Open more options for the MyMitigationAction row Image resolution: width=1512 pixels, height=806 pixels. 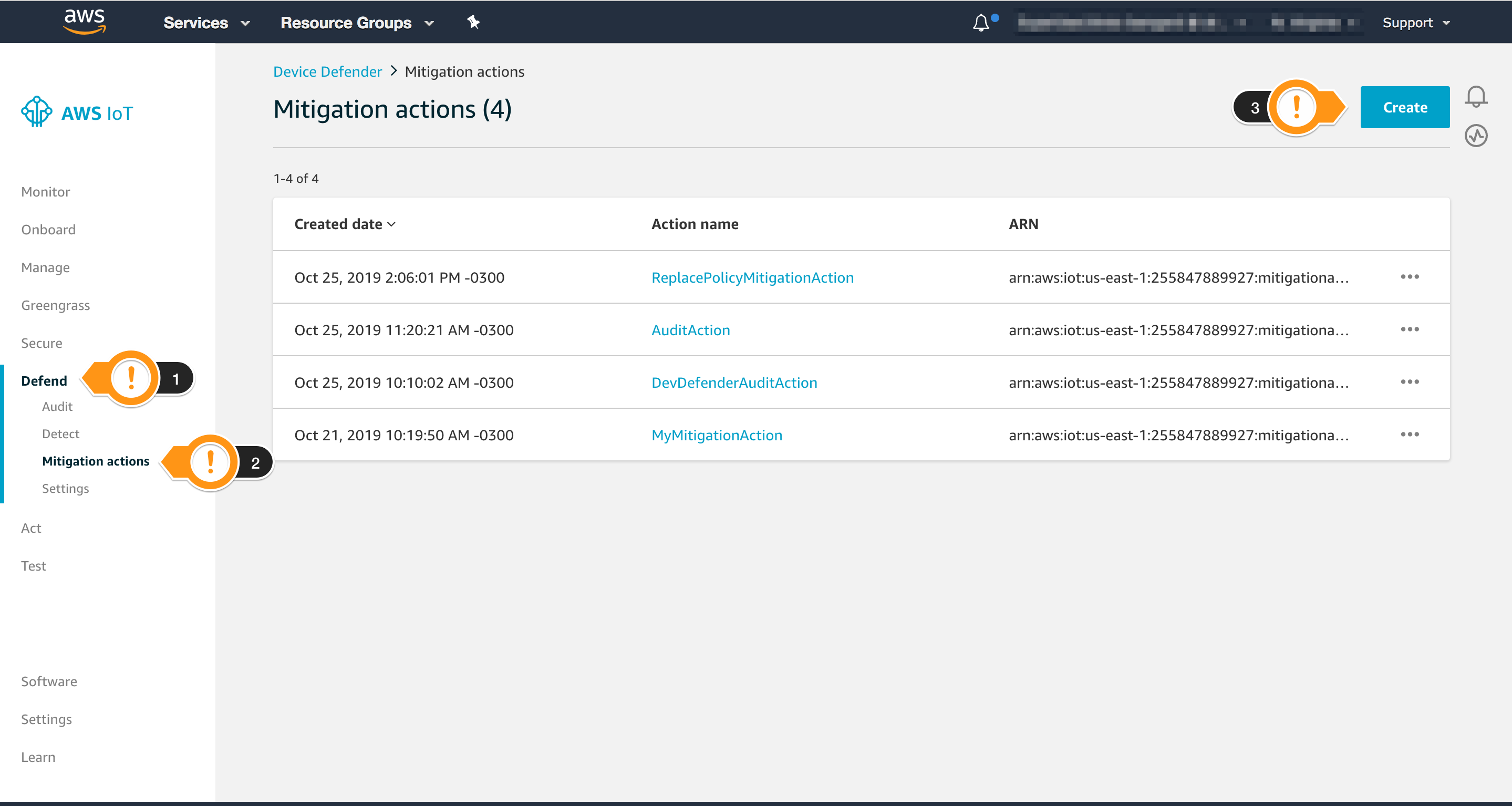click(x=1409, y=435)
